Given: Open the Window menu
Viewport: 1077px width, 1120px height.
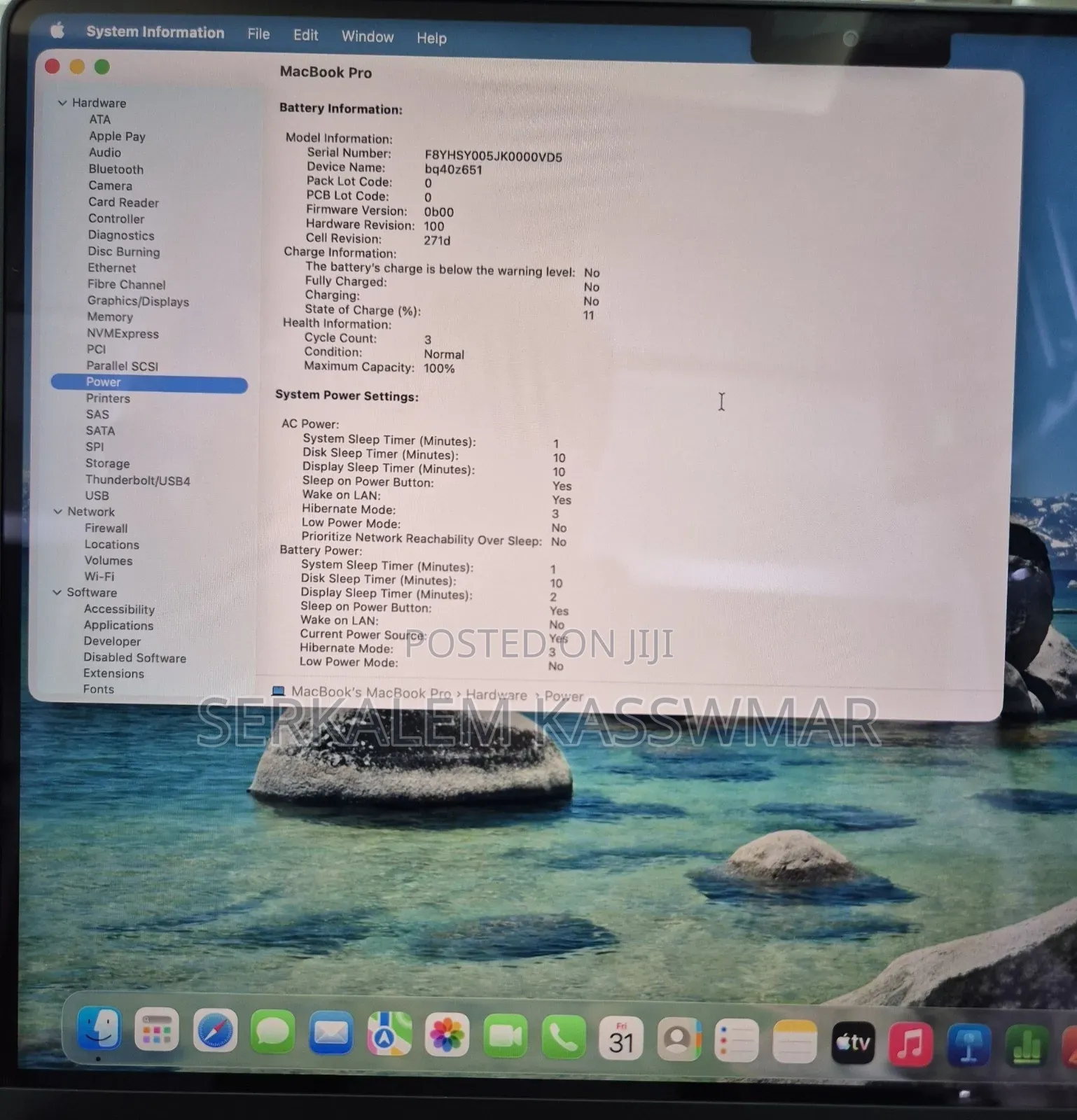Looking at the screenshot, I should (368, 36).
